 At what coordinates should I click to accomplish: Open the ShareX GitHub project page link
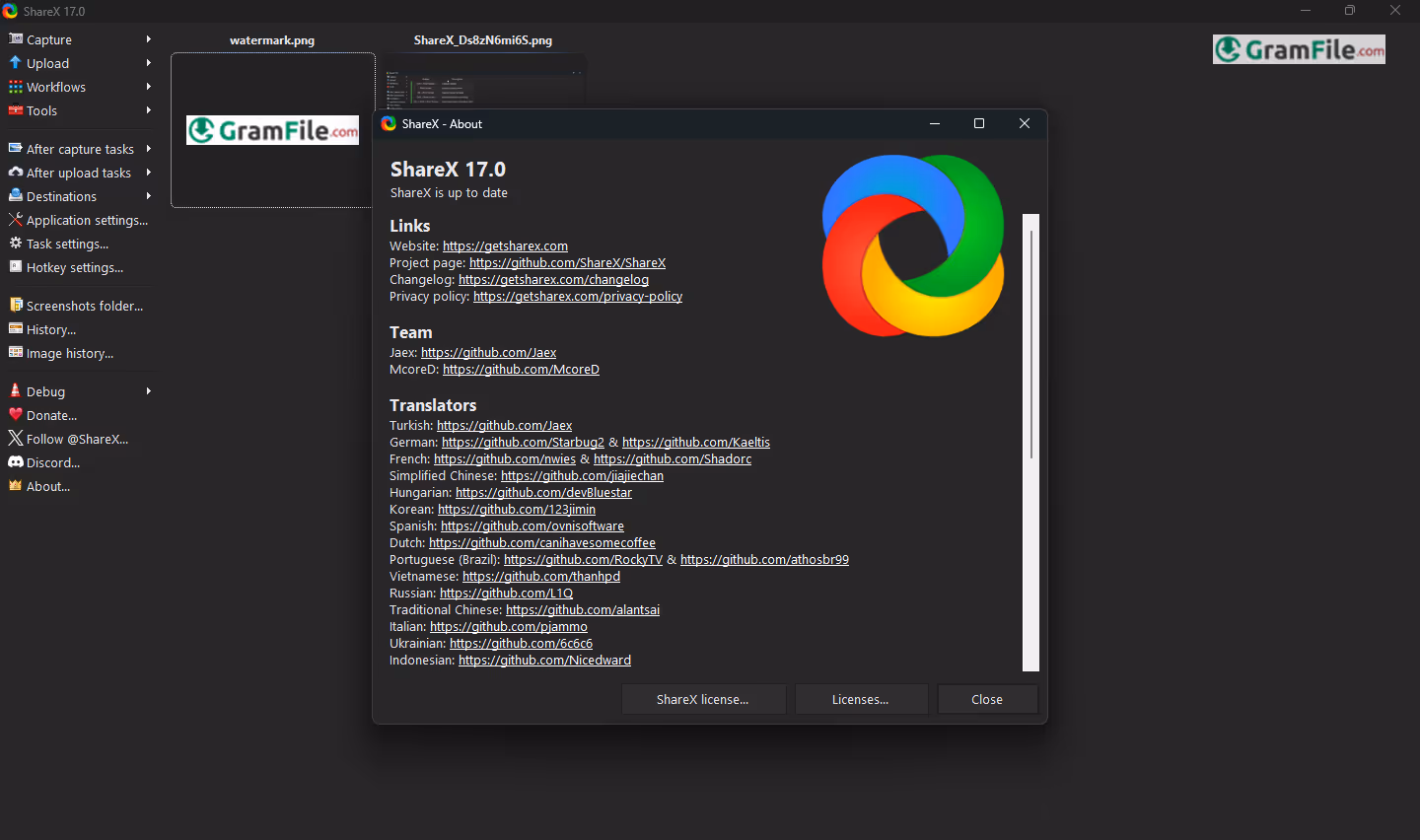[567, 263]
